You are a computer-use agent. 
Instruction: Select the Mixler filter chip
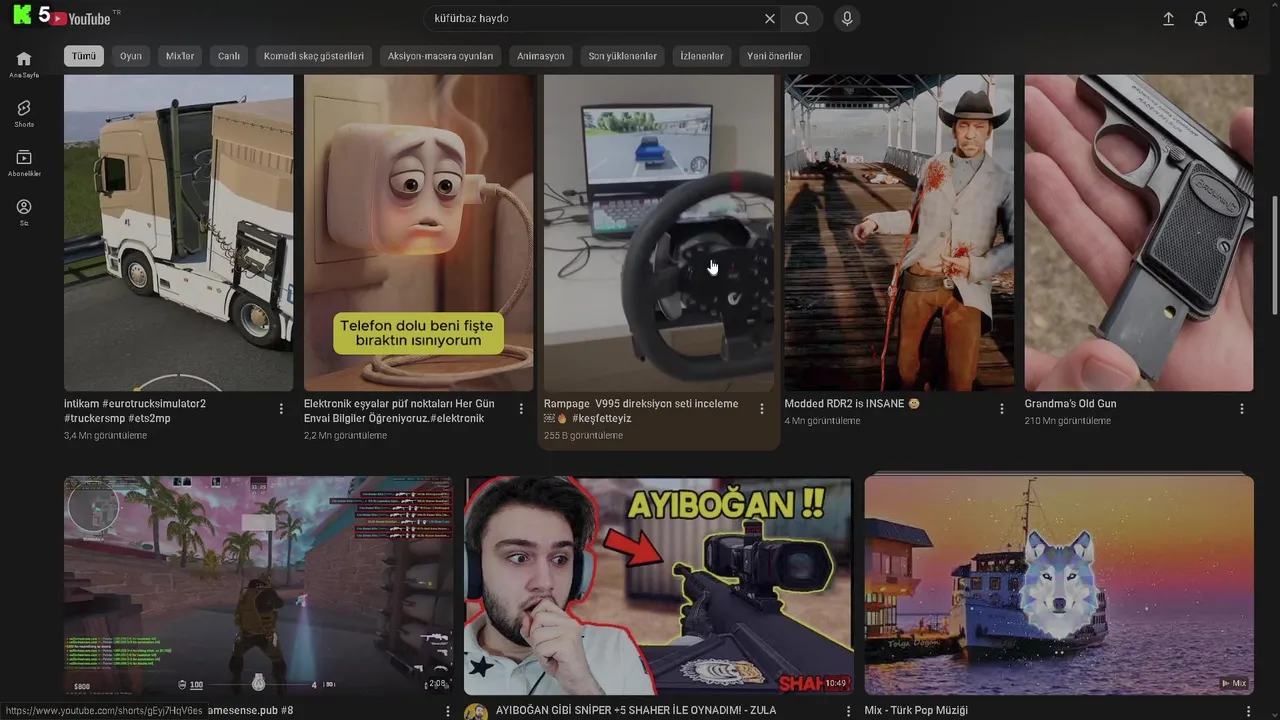click(x=180, y=56)
